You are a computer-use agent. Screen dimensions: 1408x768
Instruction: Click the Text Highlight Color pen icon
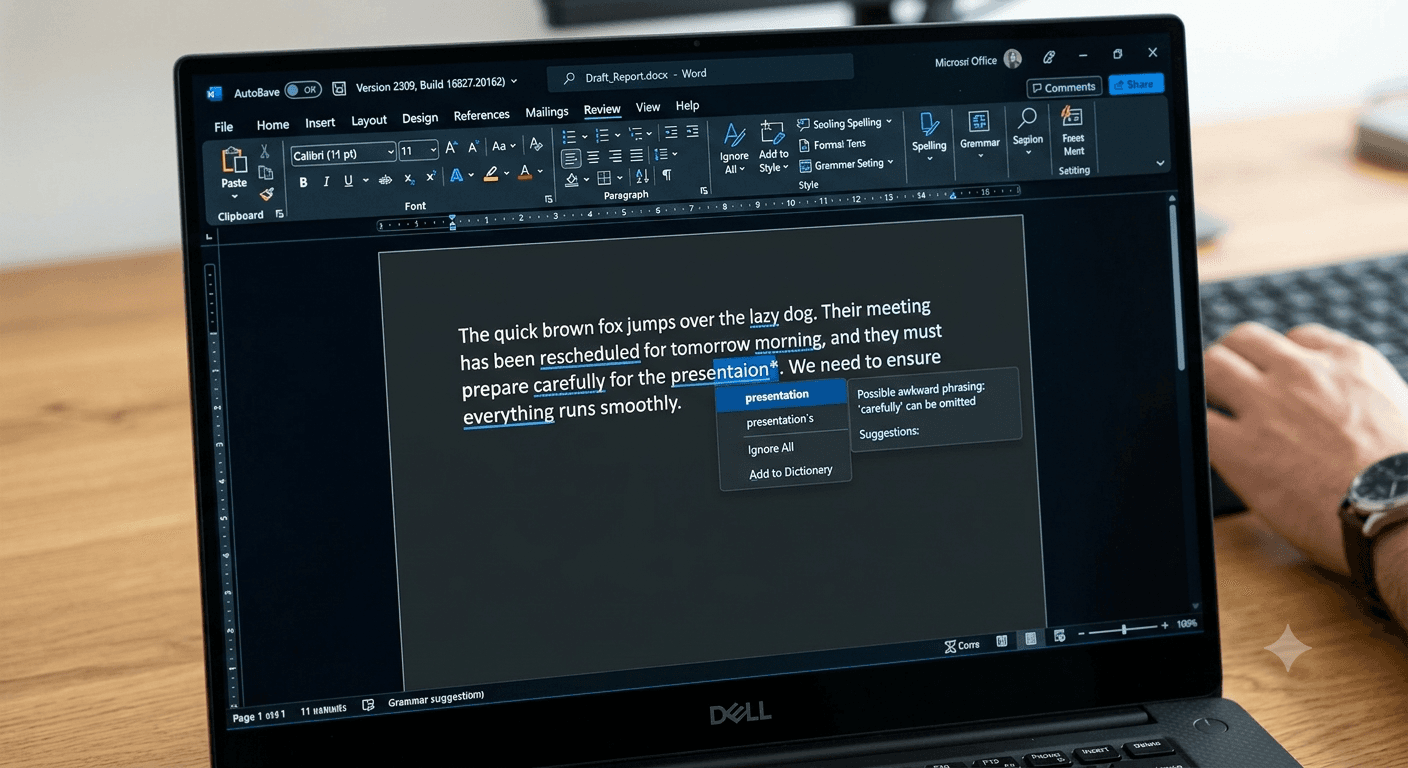[x=491, y=174]
